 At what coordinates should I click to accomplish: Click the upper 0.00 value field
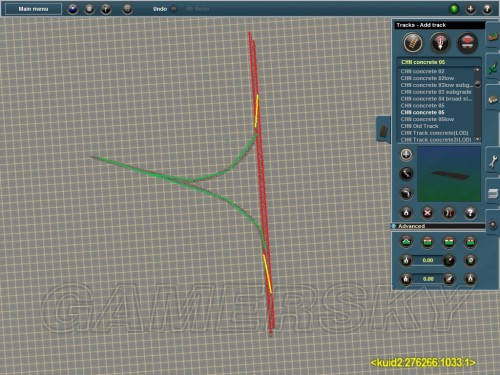pyautogui.click(x=428, y=260)
